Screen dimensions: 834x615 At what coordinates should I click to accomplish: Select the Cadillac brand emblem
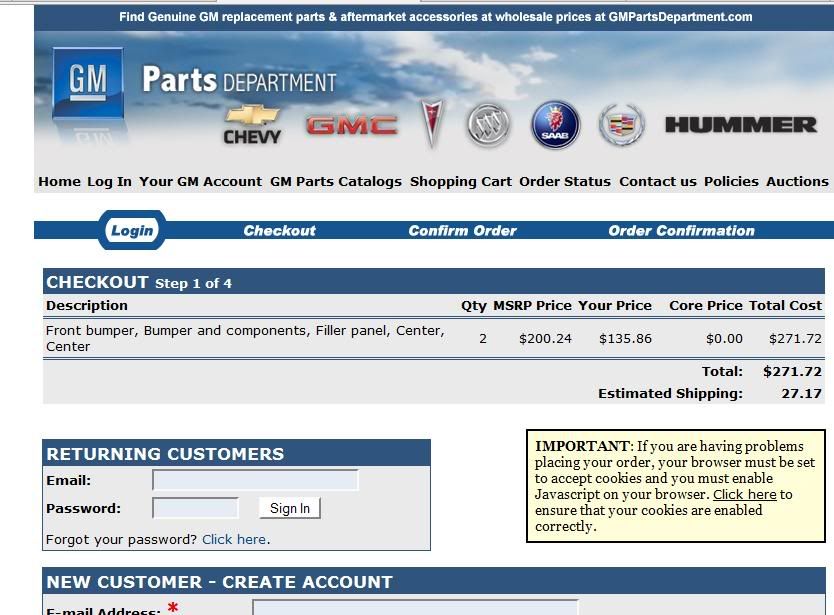pyautogui.click(x=621, y=125)
